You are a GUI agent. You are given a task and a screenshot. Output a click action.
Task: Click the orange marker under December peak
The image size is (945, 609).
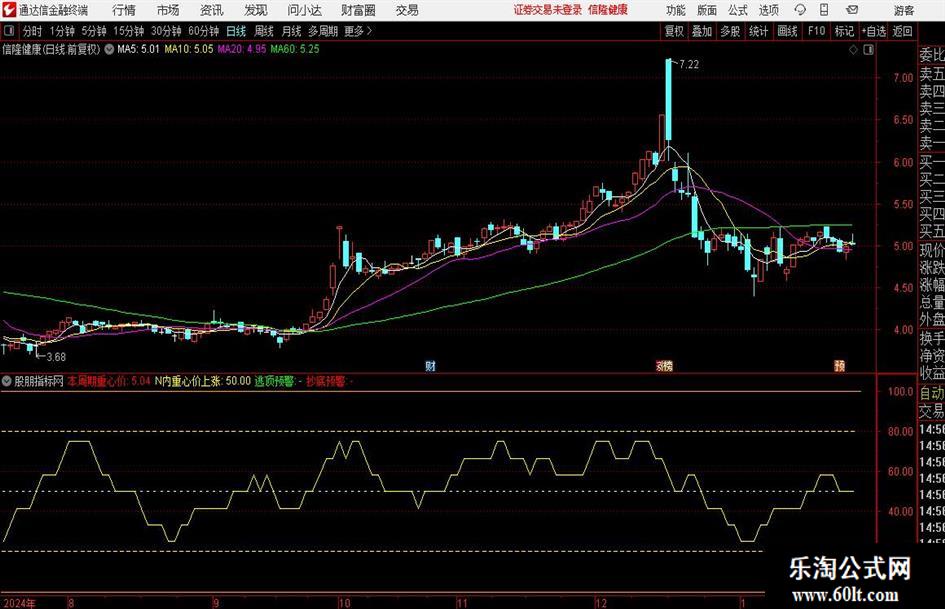664,365
